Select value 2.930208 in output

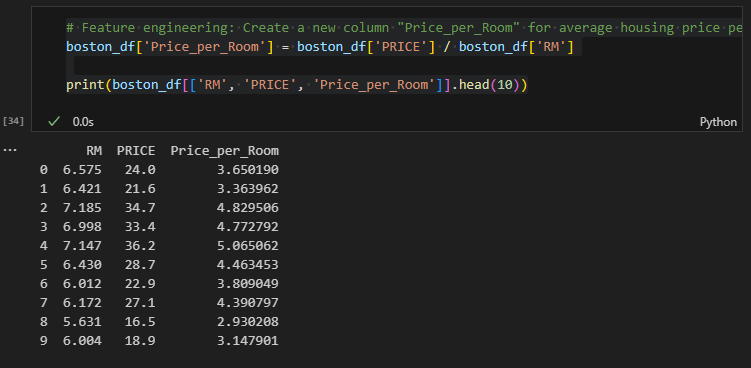(x=248, y=322)
